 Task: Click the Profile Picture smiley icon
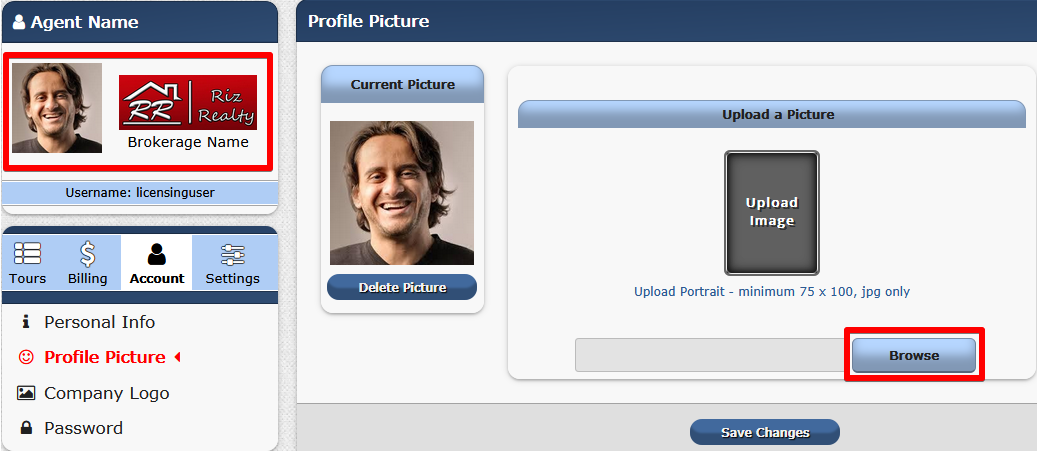tap(26, 357)
